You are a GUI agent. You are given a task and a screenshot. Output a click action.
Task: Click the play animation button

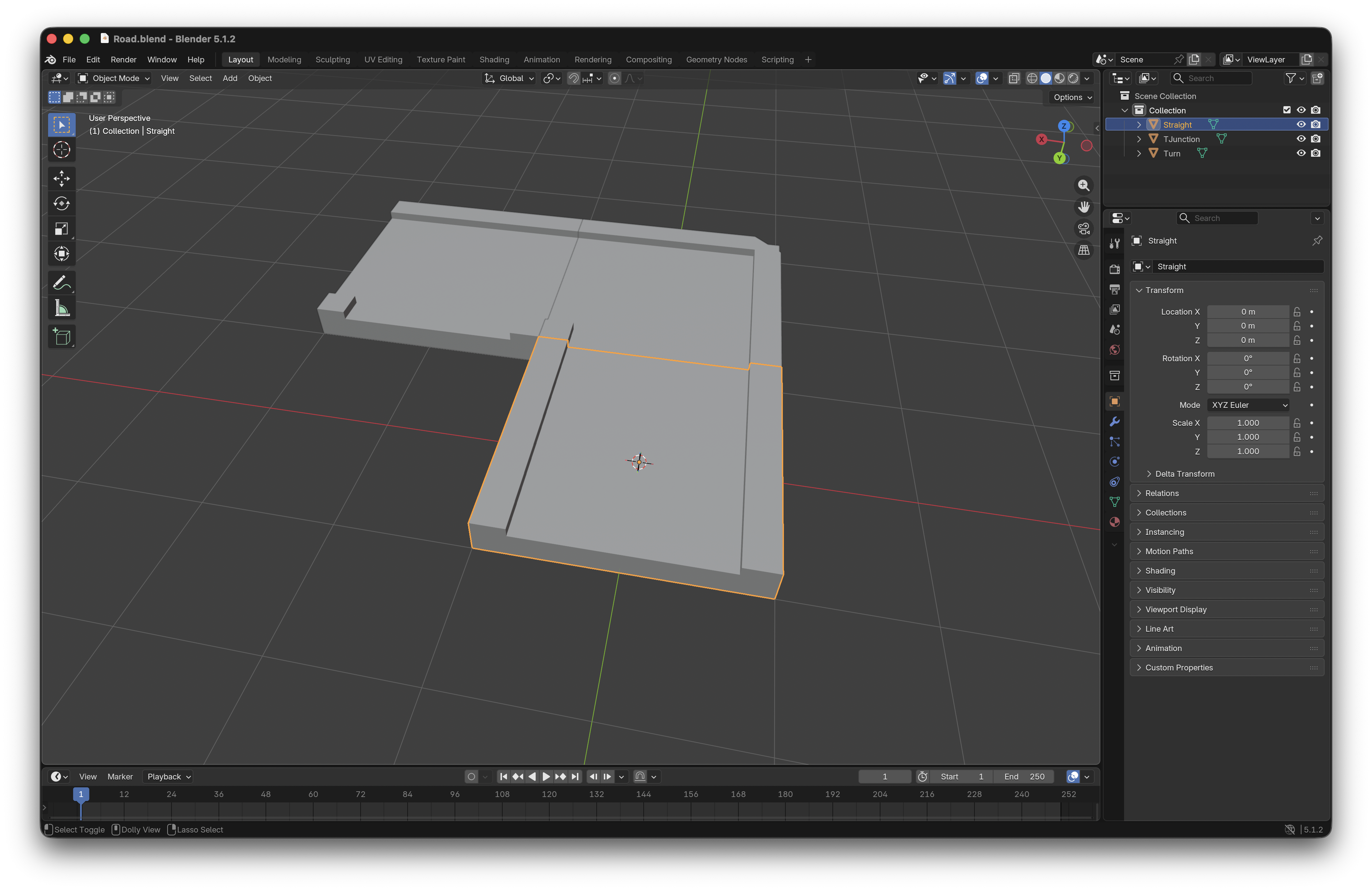point(546,776)
